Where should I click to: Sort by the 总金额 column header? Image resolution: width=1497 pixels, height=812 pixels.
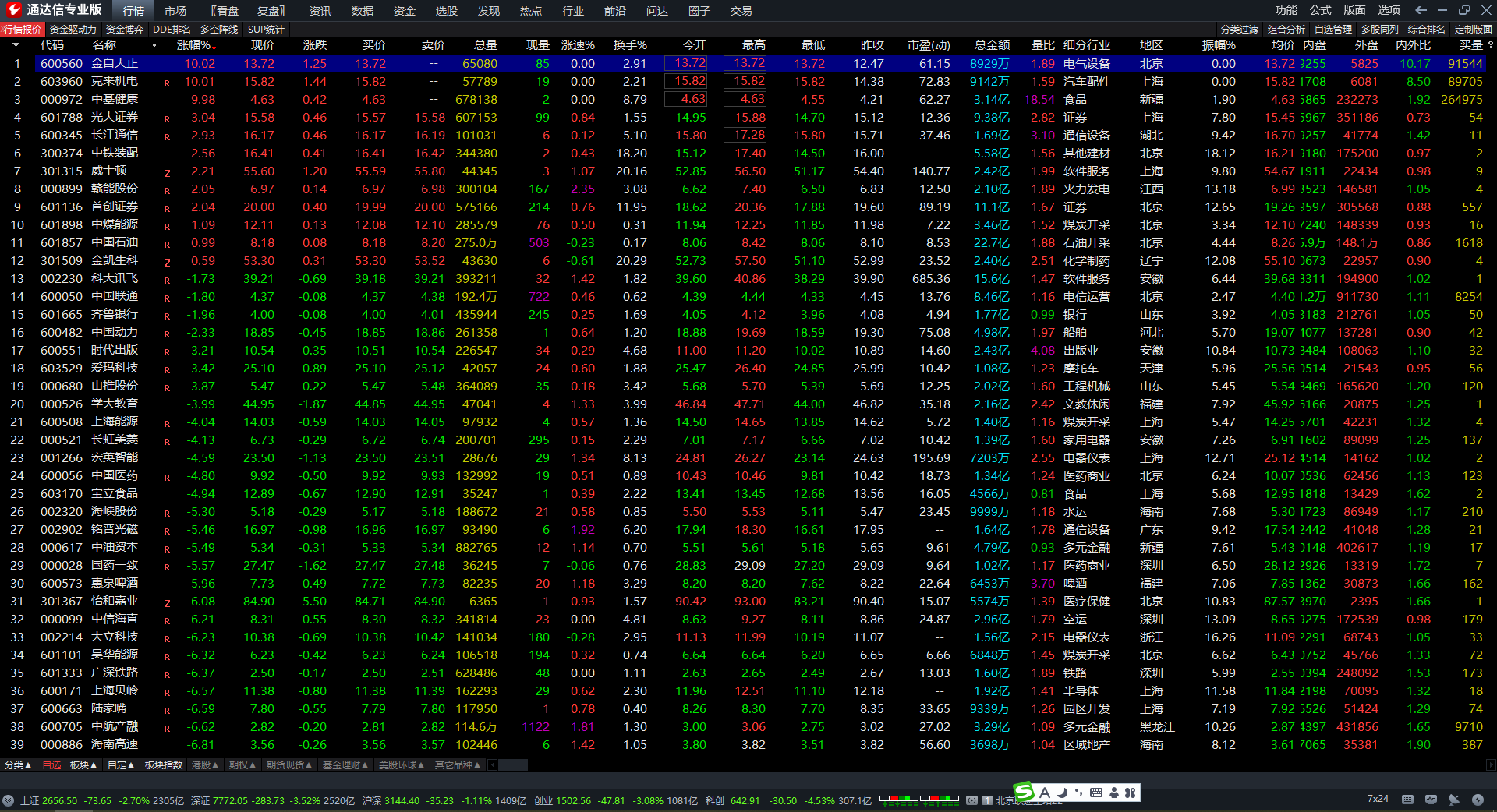pos(992,45)
